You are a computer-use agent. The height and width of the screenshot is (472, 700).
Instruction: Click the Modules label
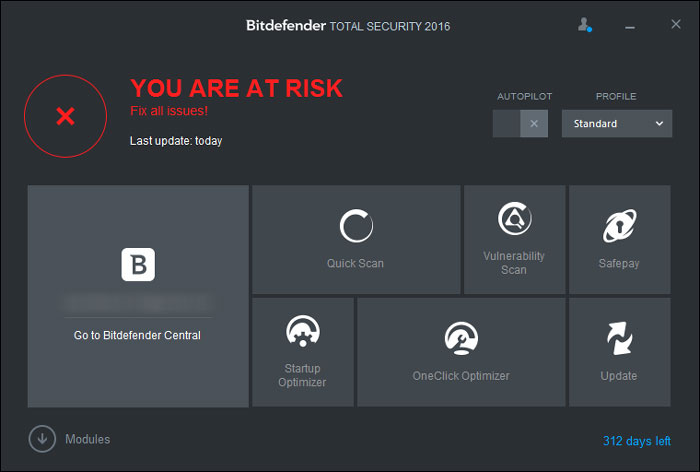click(88, 439)
